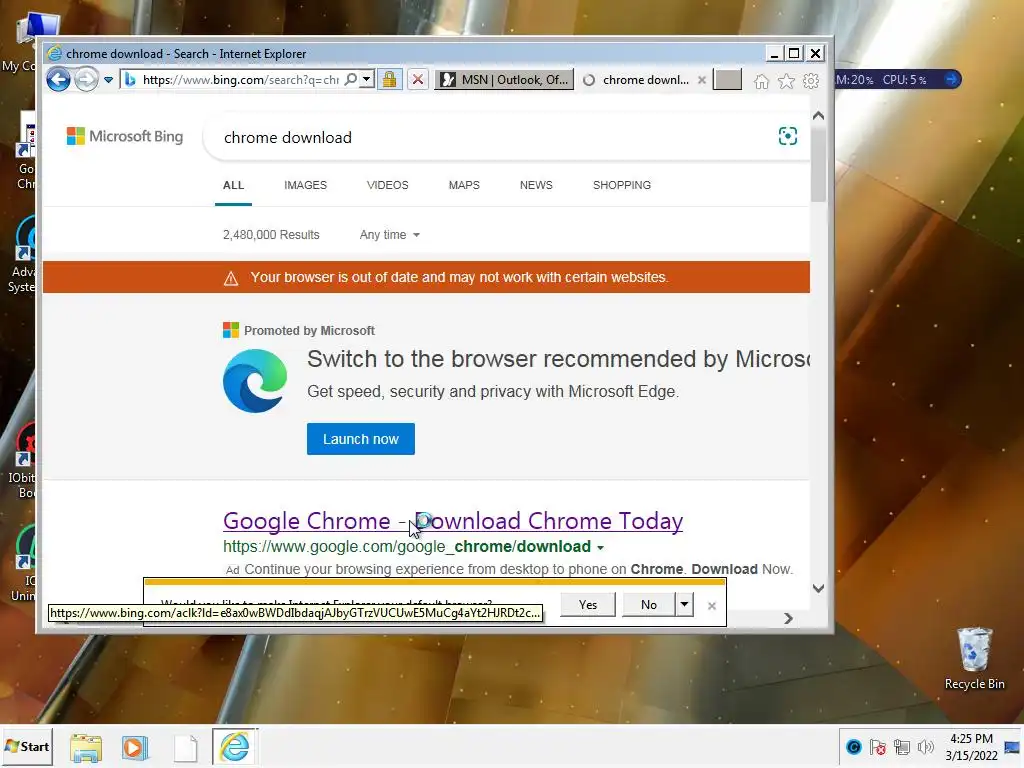Switch to the NEWS tab
1024x768 pixels.
pos(536,185)
